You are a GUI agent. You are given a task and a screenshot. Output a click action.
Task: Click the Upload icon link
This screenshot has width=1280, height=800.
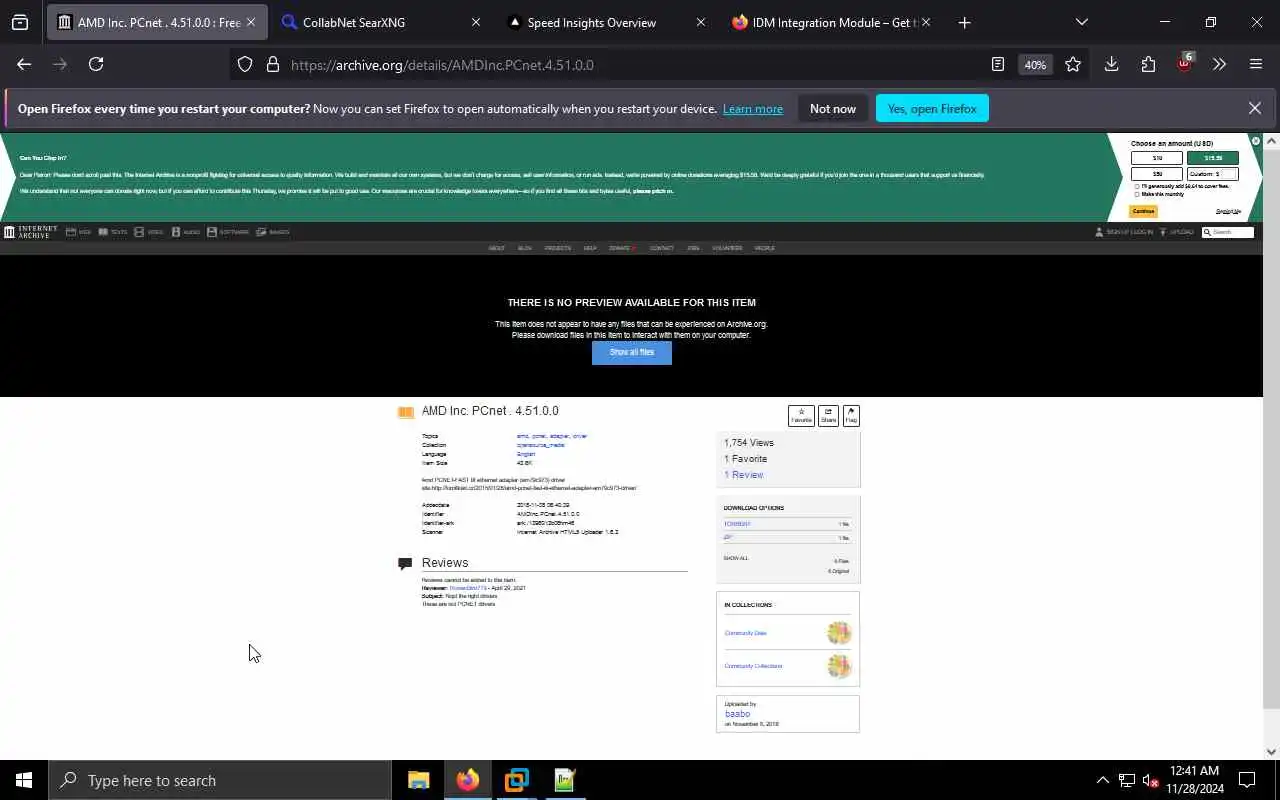click(1176, 232)
